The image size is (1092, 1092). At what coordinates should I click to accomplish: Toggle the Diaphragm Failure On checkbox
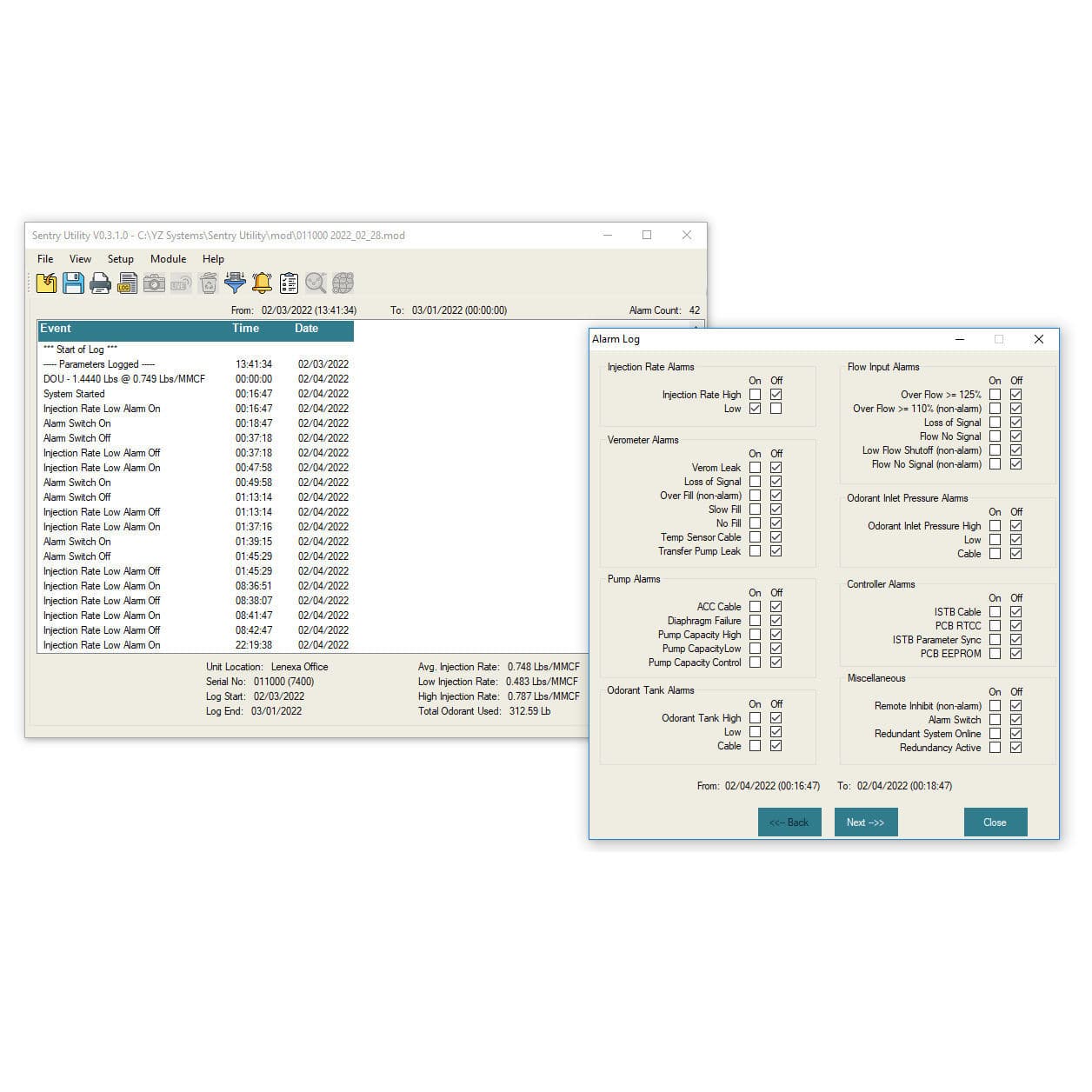pyautogui.click(x=755, y=620)
